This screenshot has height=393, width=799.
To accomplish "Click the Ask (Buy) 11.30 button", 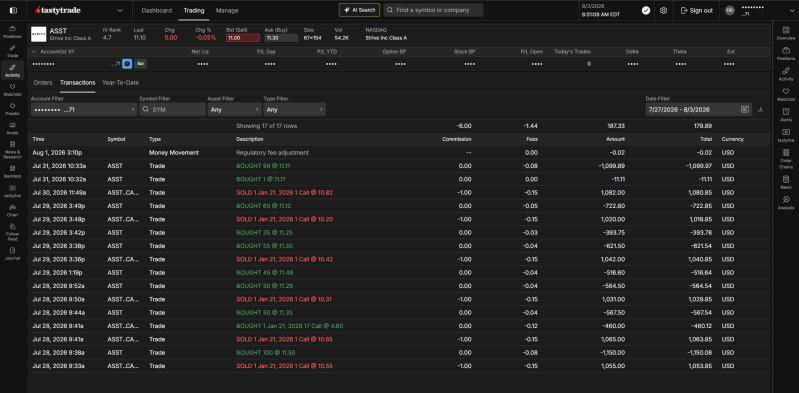I will click(281, 38).
